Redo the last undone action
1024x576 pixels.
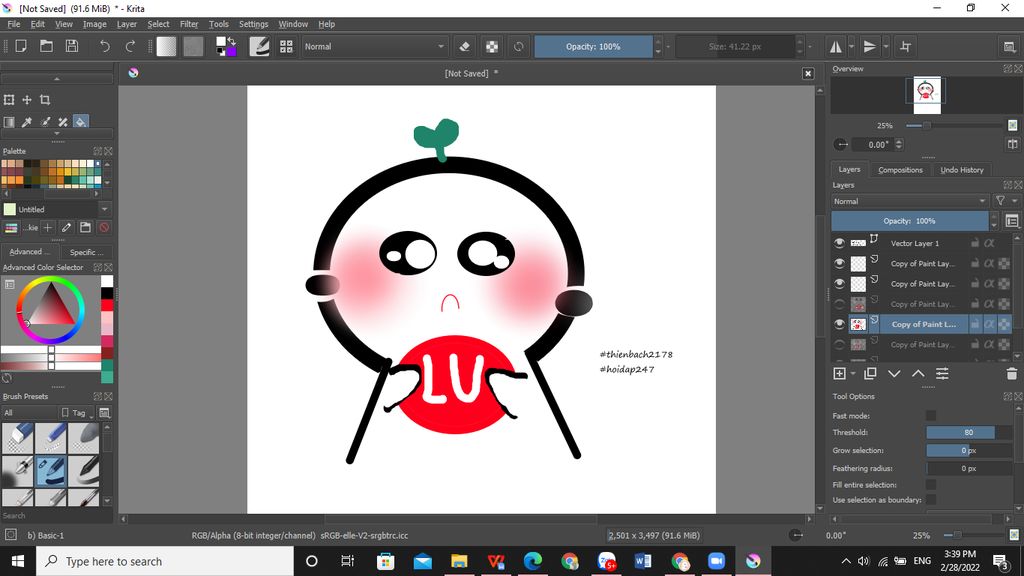tap(130, 46)
